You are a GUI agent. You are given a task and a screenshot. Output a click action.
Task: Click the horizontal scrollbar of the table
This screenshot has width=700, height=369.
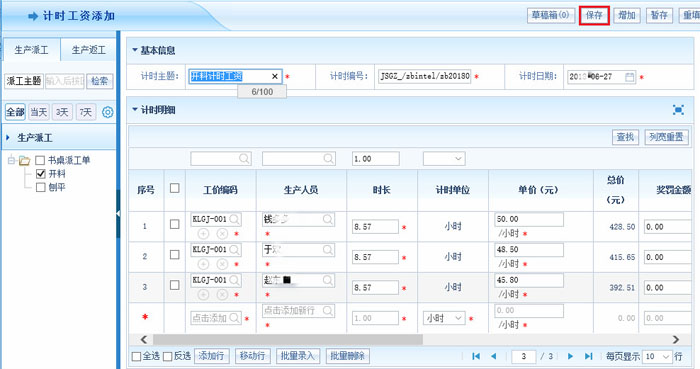(288, 340)
